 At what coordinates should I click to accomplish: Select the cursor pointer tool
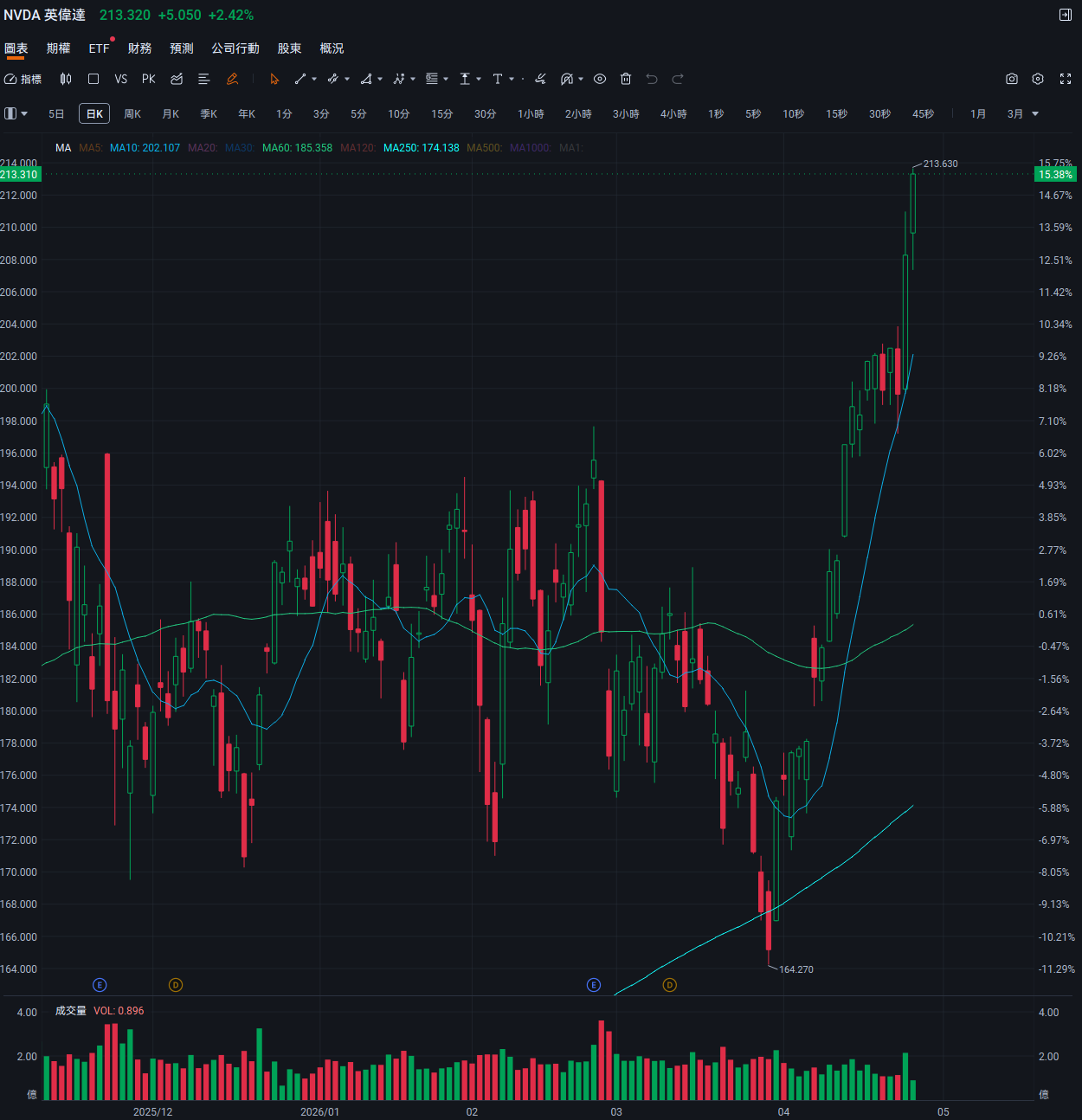[x=274, y=79]
